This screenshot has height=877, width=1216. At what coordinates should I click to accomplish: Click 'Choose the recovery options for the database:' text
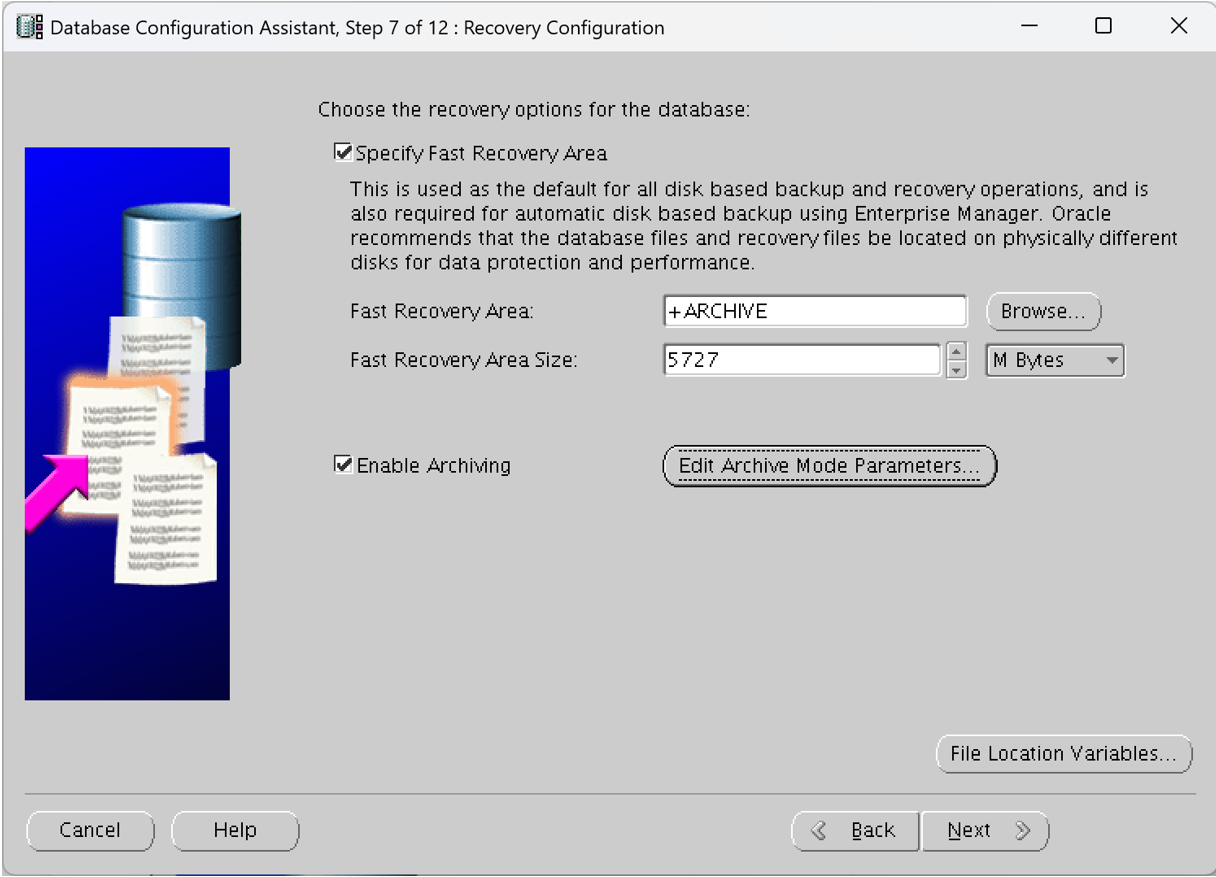(534, 109)
